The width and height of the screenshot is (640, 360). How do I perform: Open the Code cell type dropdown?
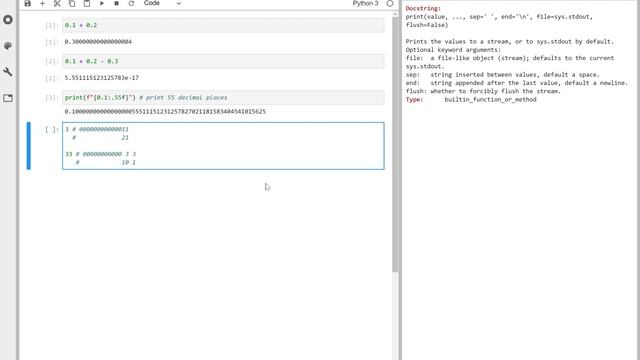[162, 3]
